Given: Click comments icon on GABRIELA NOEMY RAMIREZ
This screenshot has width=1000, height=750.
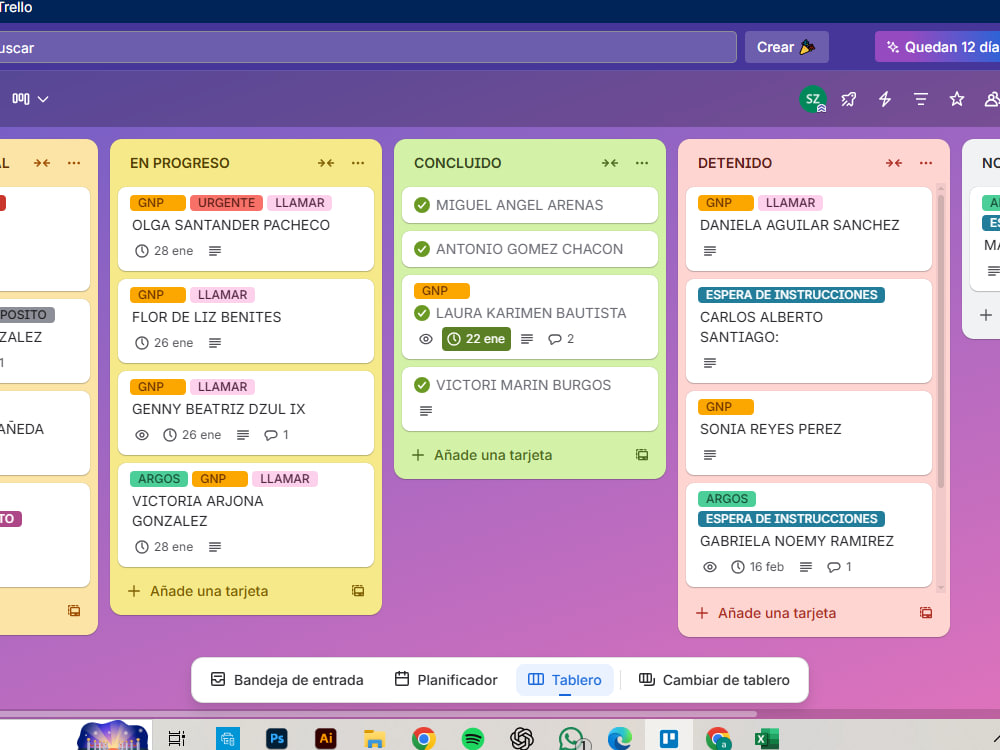Looking at the screenshot, I should [x=839, y=567].
